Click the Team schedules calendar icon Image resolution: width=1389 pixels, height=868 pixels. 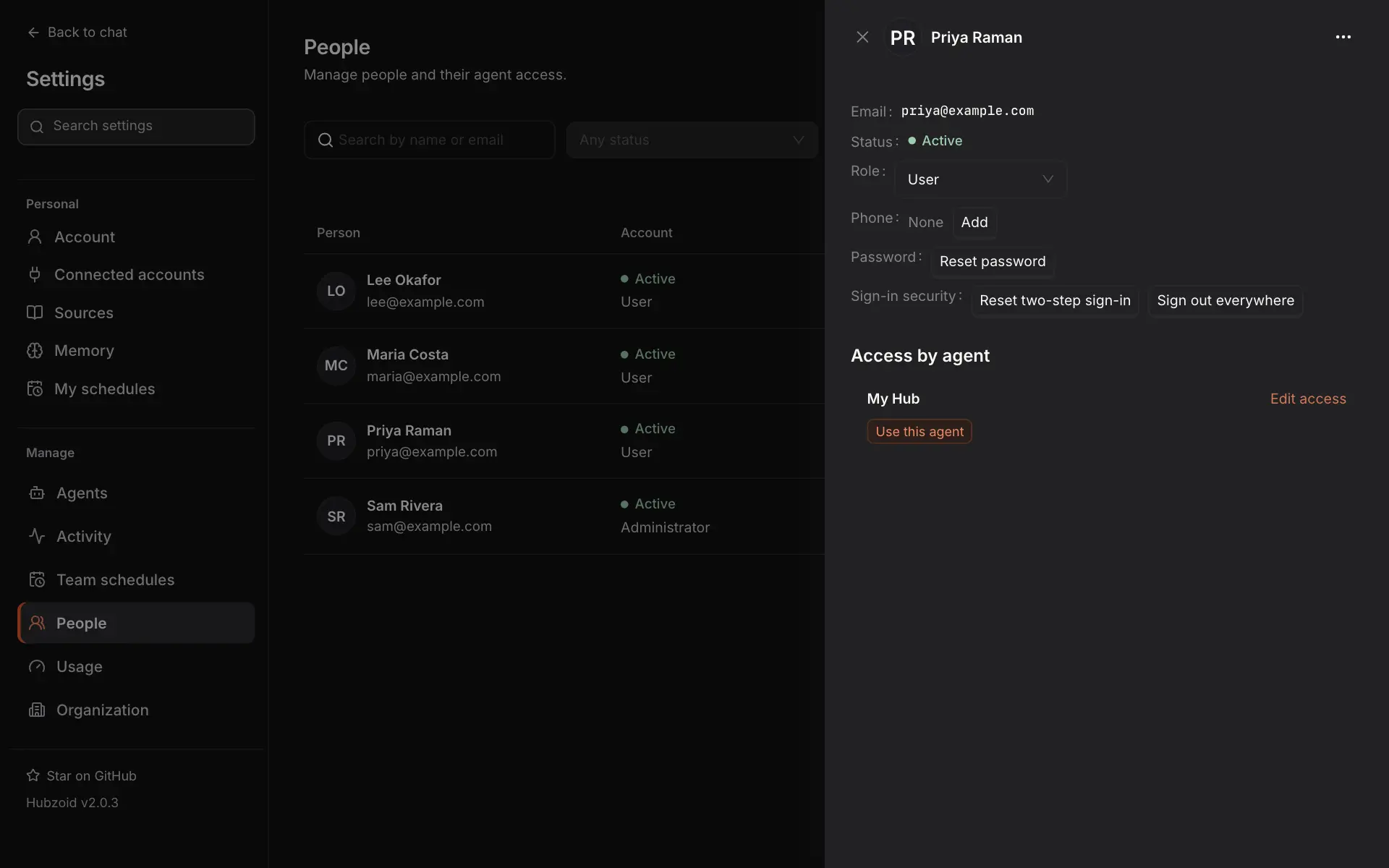(37, 579)
